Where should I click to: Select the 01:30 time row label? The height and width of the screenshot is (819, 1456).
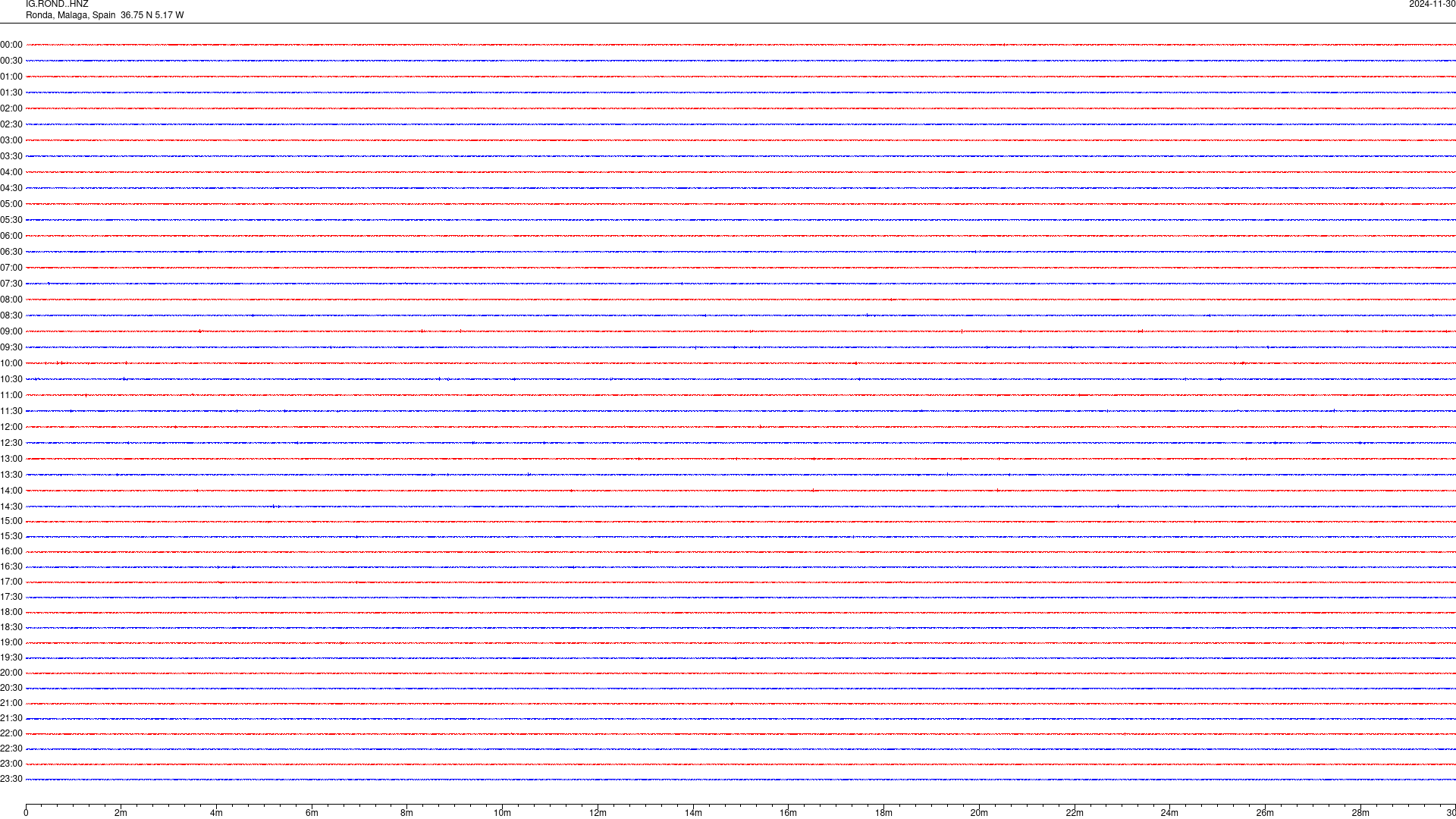click(x=11, y=93)
